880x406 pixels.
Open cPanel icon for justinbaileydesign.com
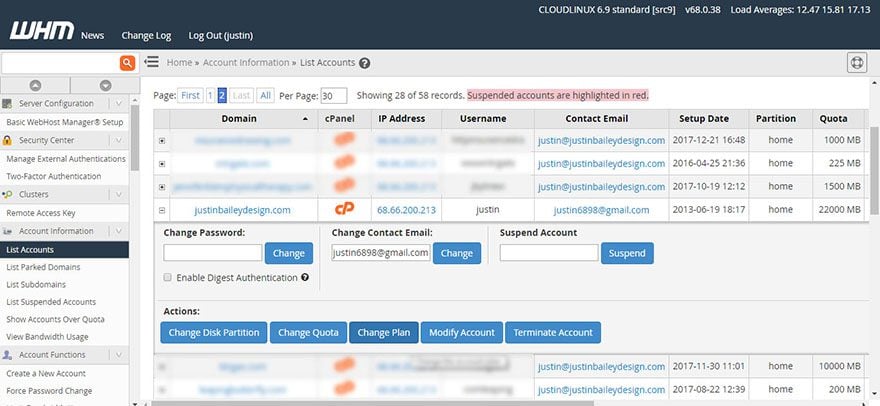tap(345, 209)
